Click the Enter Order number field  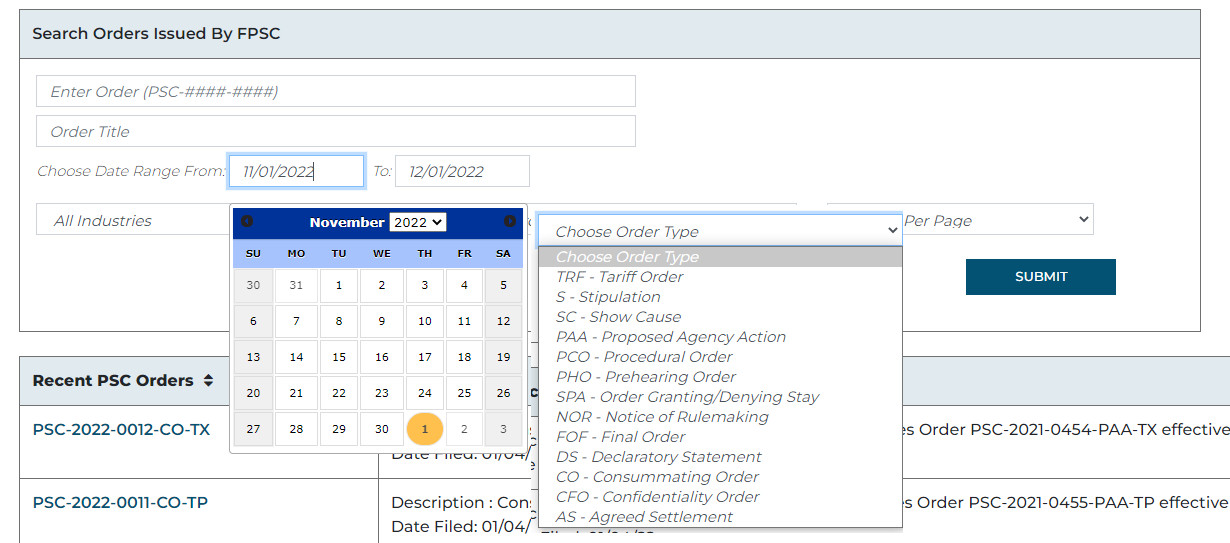click(336, 91)
